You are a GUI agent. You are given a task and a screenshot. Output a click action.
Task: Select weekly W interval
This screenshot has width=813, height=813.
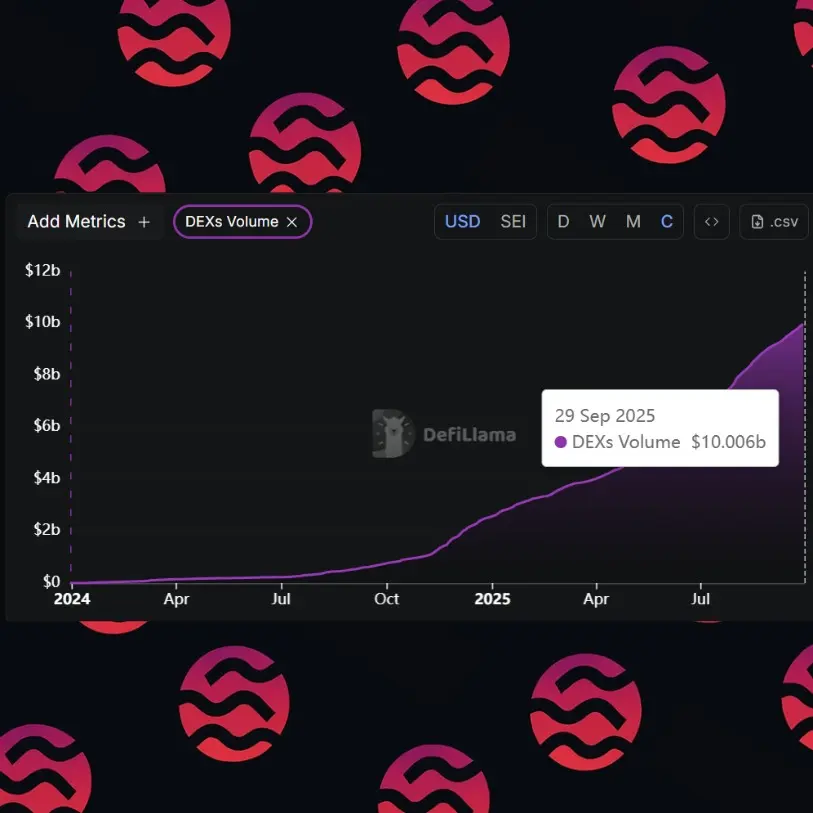pos(597,222)
